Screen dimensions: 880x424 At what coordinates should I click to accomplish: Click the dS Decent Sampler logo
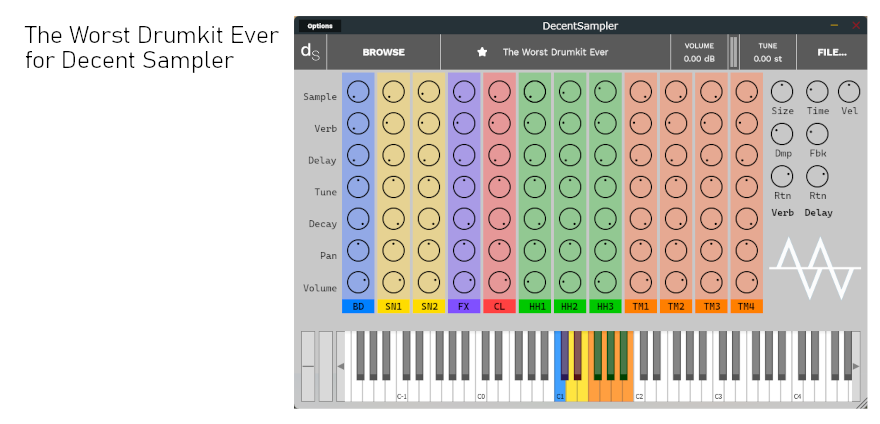pos(310,52)
